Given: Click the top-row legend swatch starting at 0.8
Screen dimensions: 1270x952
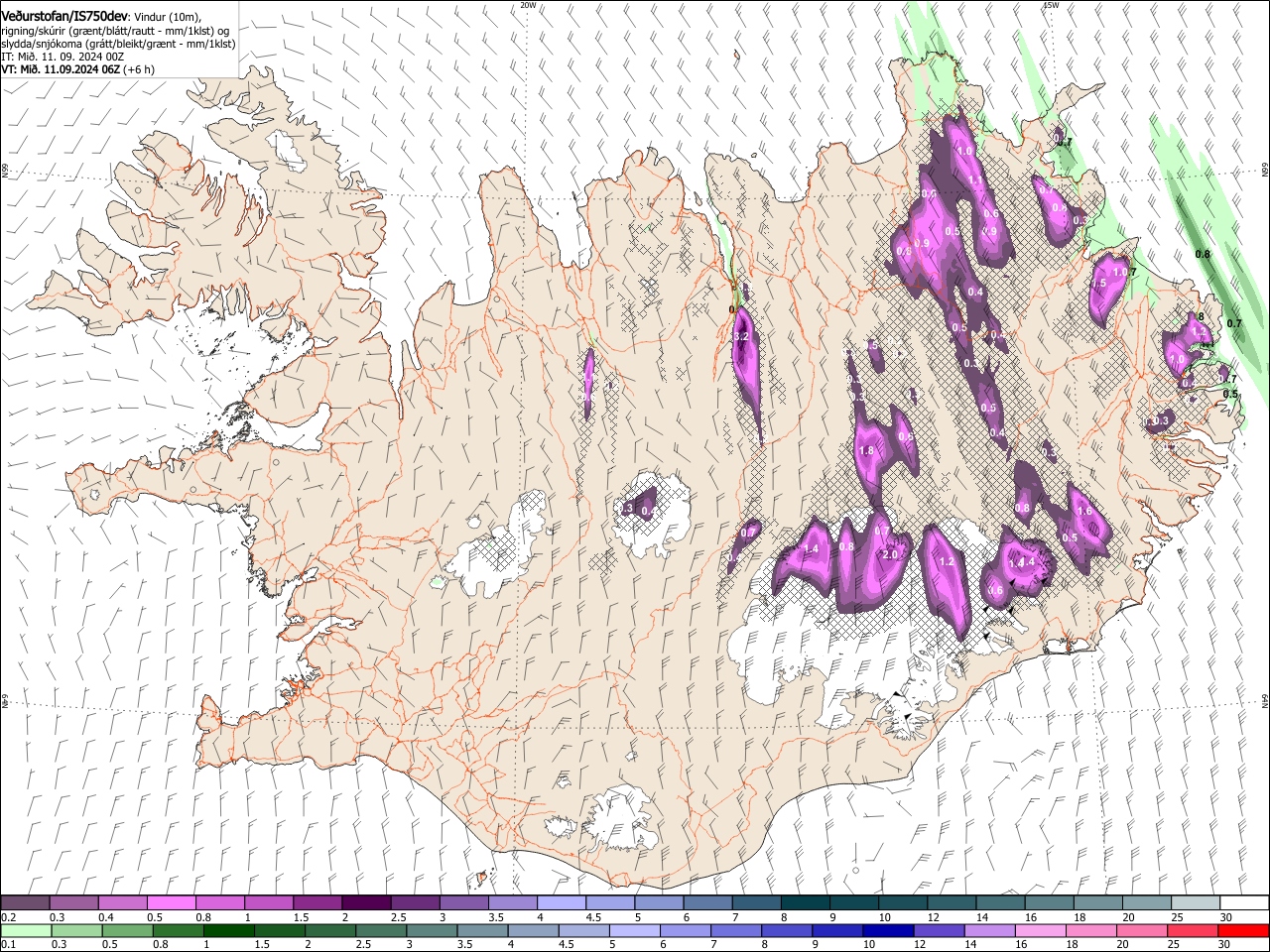Looking at the screenshot, I should click(x=220, y=903).
